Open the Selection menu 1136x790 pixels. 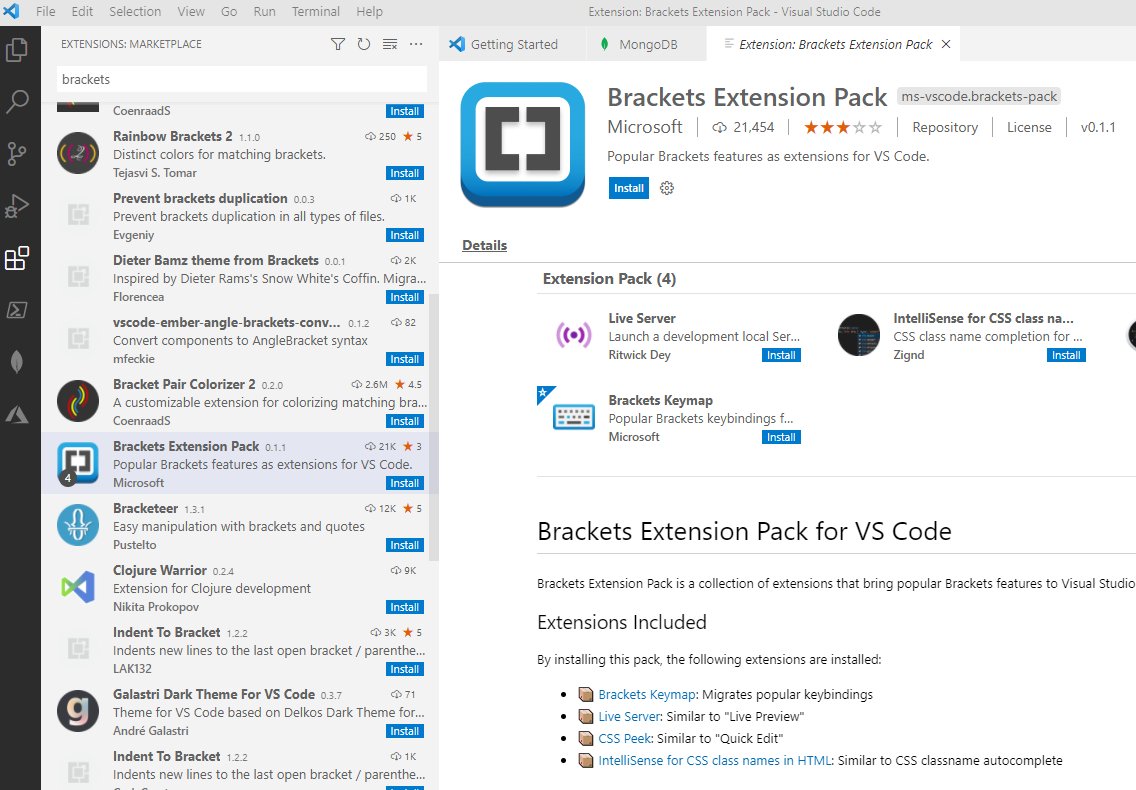click(x=135, y=12)
